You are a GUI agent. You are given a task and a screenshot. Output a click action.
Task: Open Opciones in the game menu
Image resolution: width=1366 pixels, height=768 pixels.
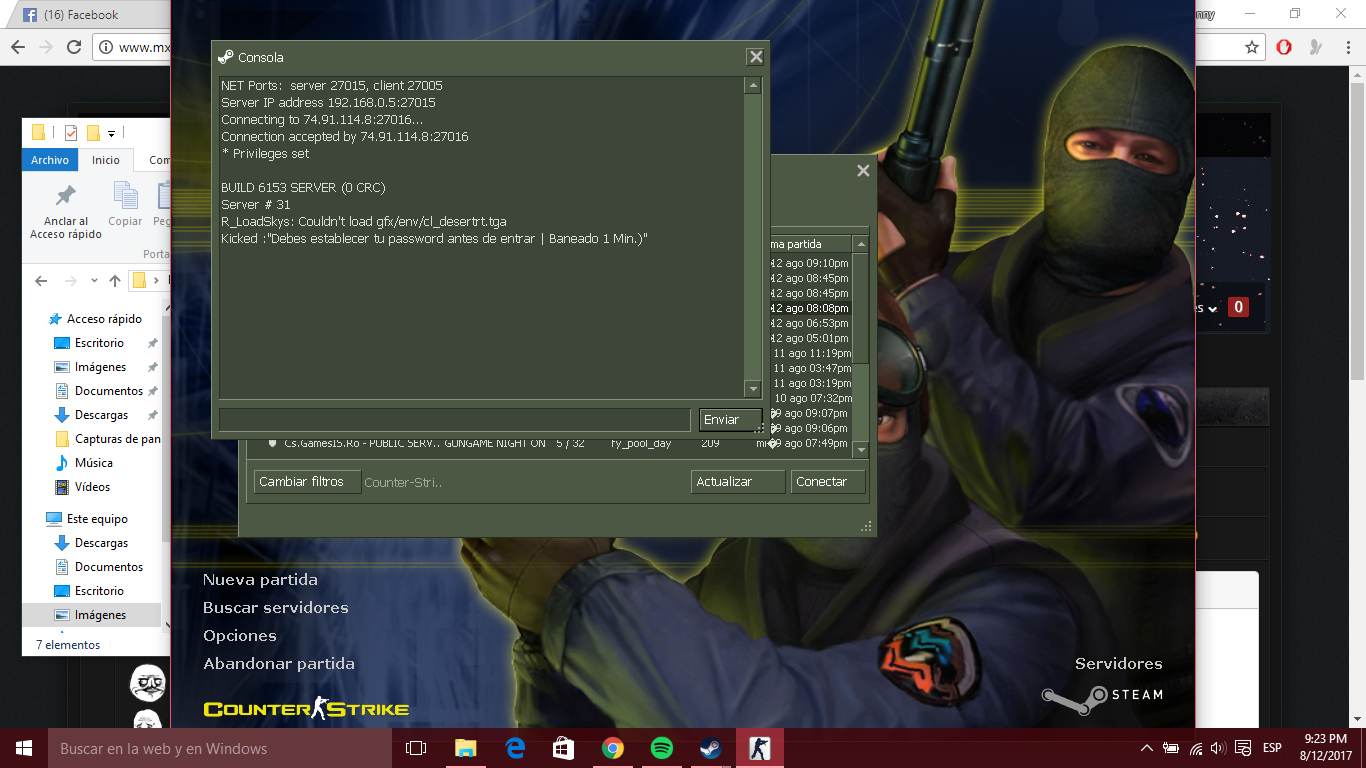pyautogui.click(x=240, y=636)
